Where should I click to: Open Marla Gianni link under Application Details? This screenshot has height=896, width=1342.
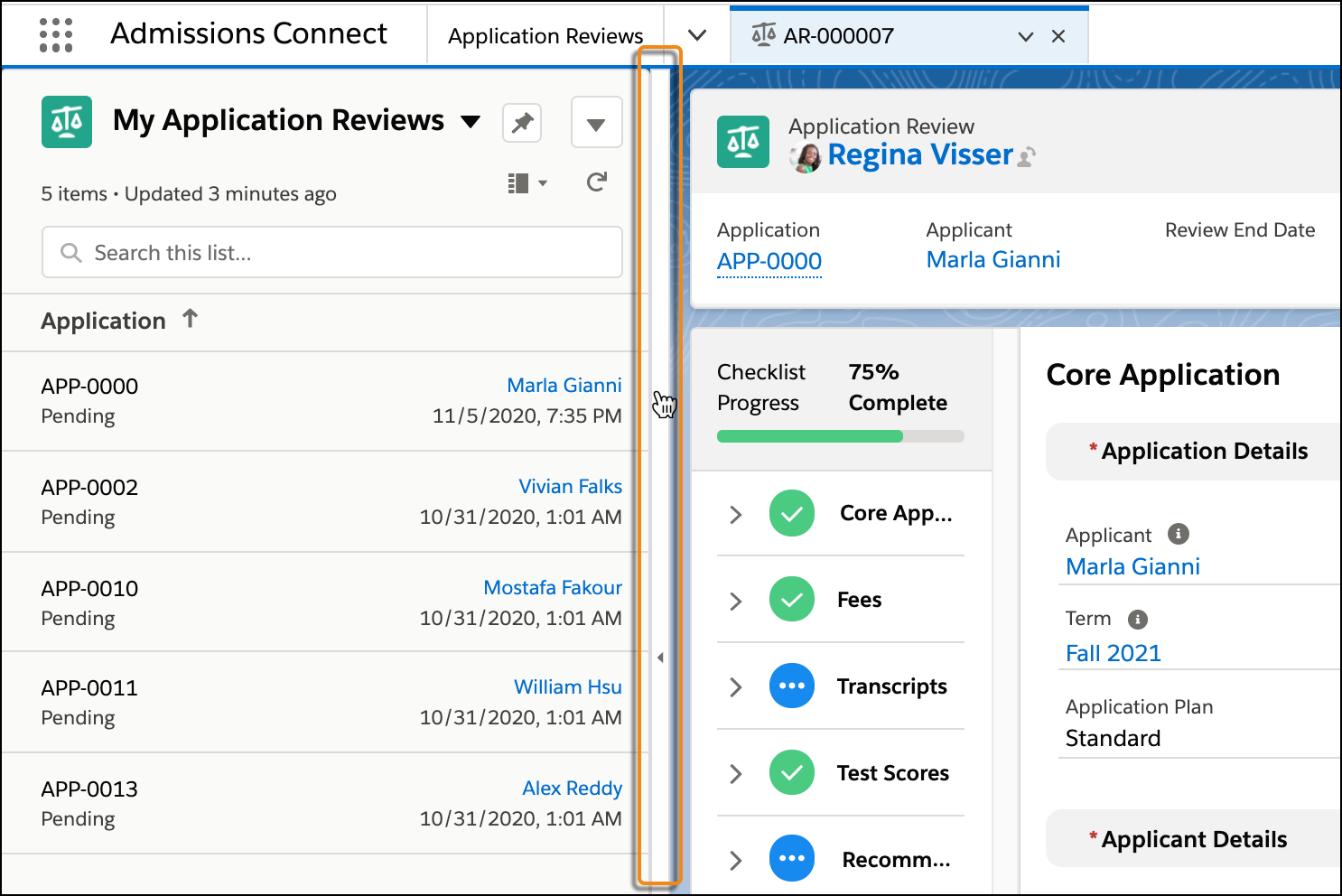coord(1133,566)
